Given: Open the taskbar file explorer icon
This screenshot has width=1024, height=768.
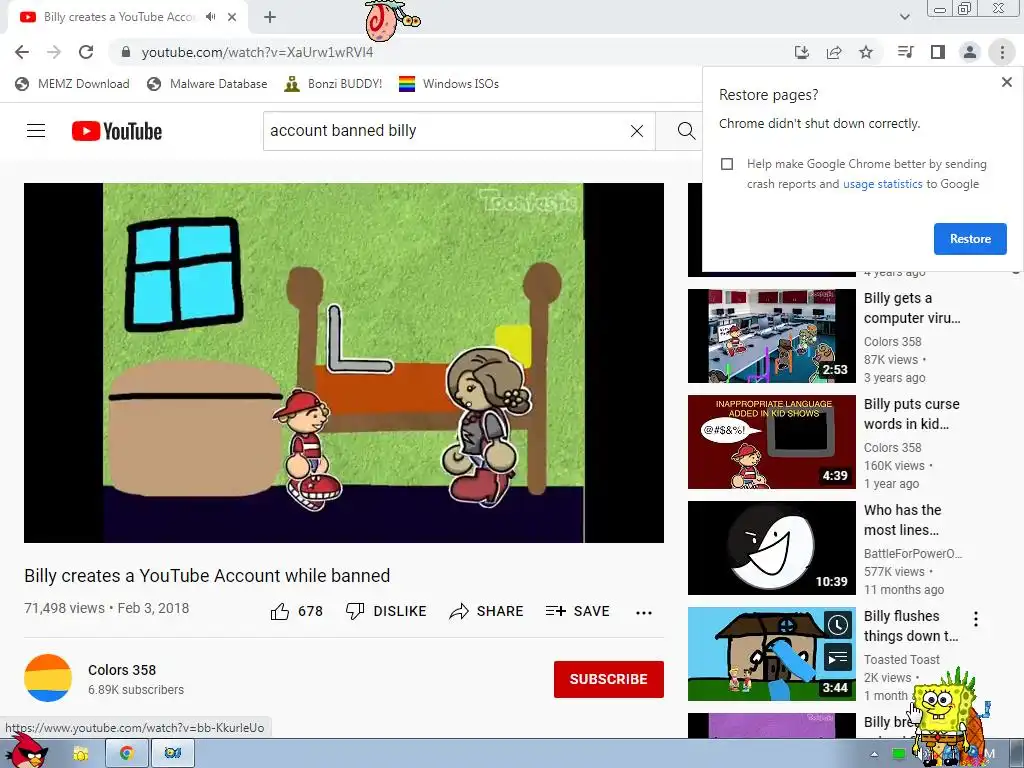Looking at the screenshot, I should click(81, 754).
